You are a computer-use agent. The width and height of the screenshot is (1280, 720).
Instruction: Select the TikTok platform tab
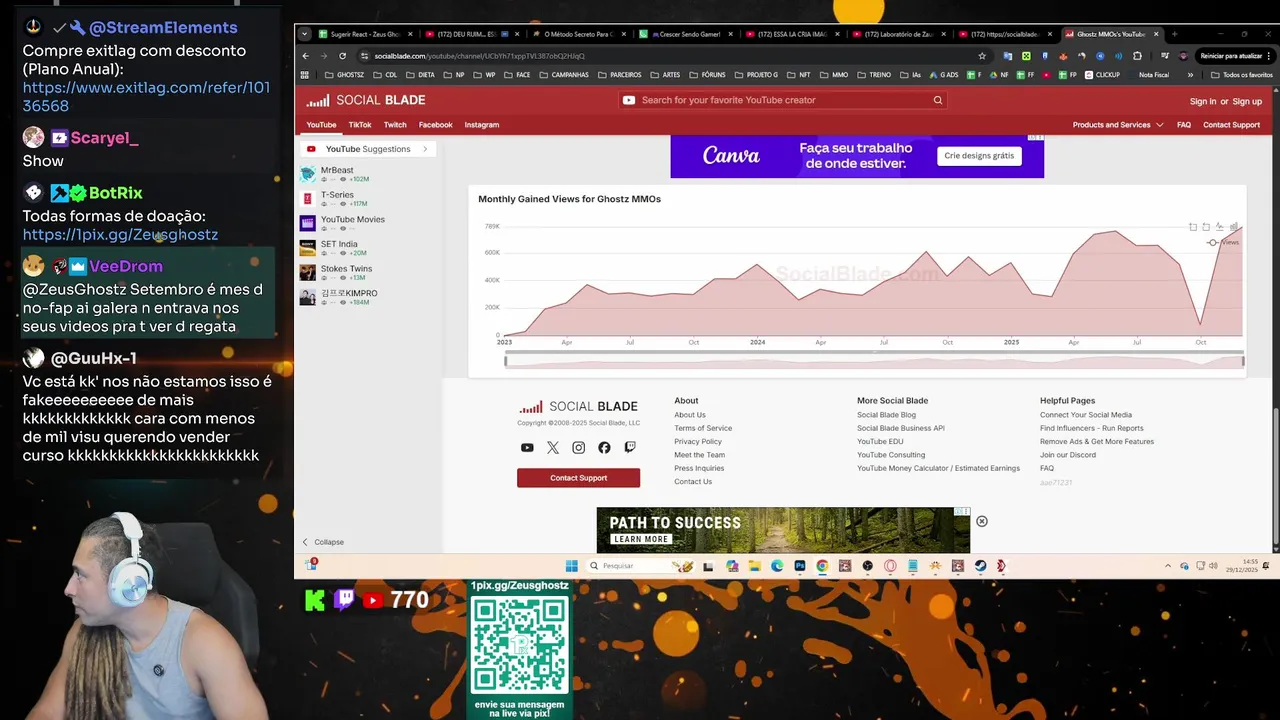point(360,125)
